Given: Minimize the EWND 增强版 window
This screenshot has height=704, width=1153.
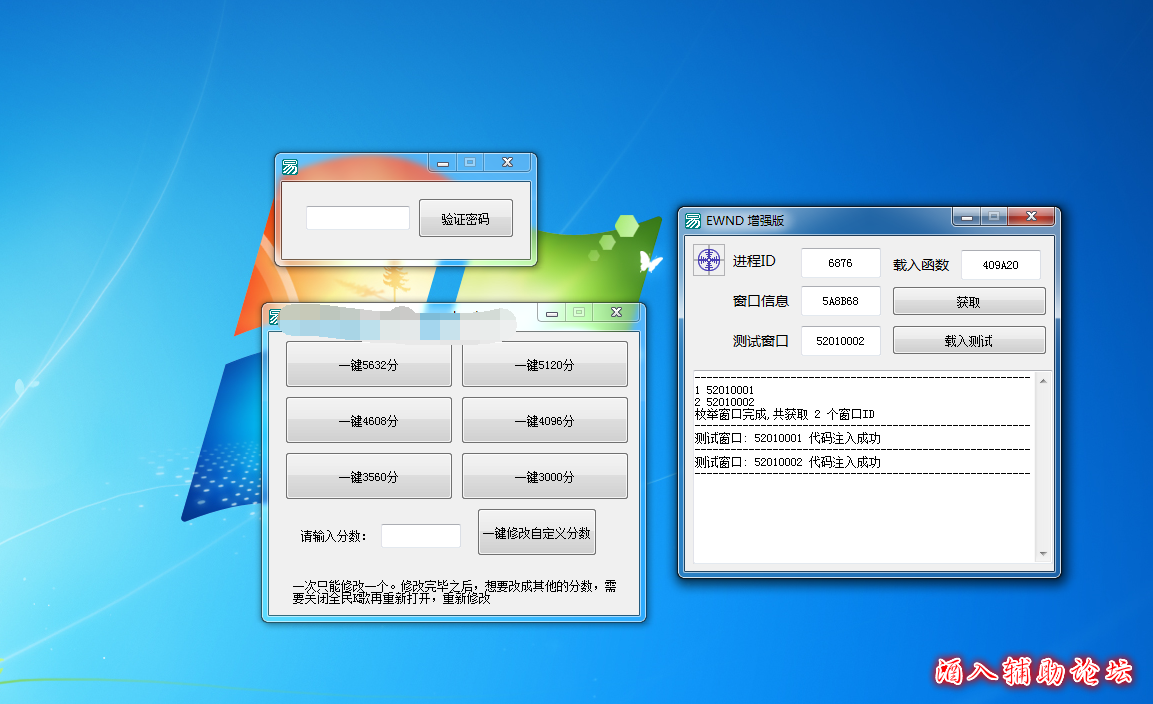Looking at the screenshot, I should 967,217.
